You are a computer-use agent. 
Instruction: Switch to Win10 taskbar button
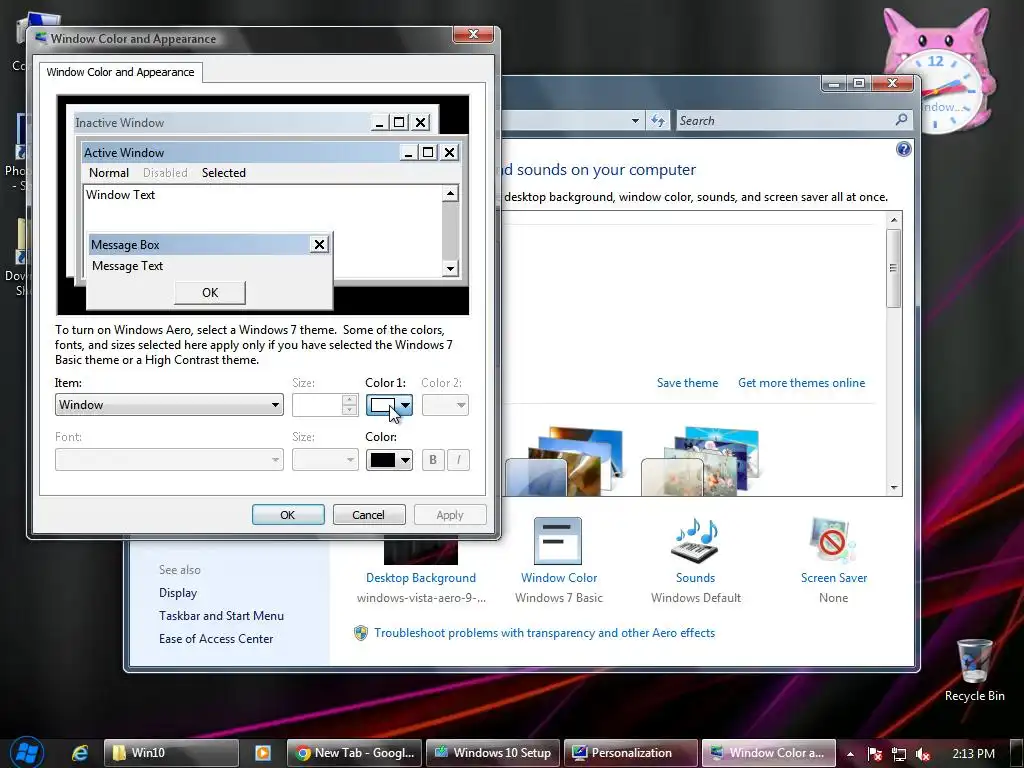[170, 753]
